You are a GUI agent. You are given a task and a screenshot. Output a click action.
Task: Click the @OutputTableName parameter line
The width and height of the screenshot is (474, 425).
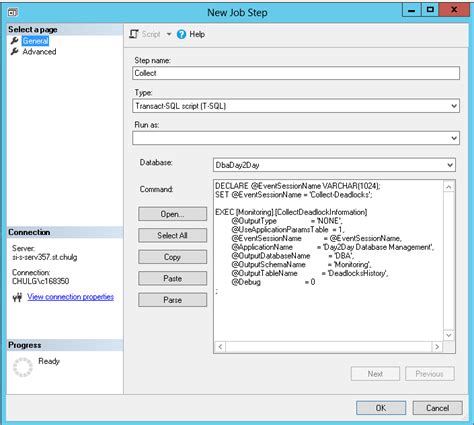pos(310,273)
